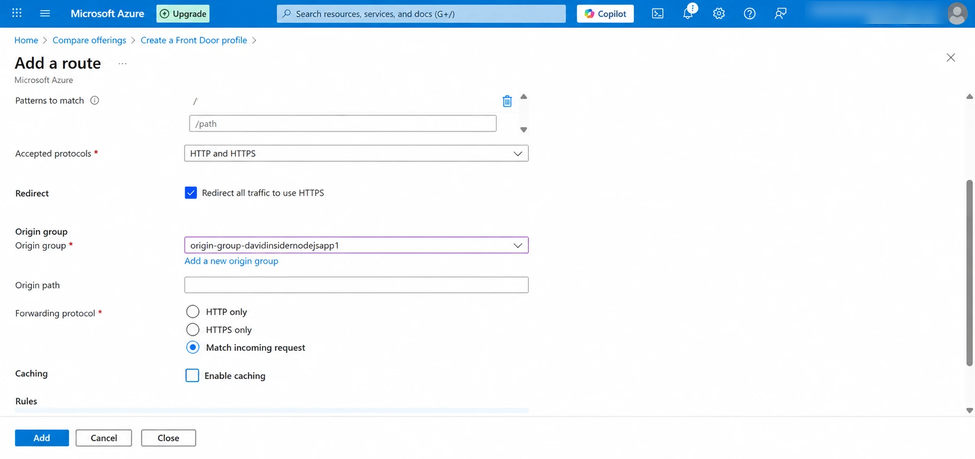Show info tooltip for Patterns to match

click(x=95, y=101)
